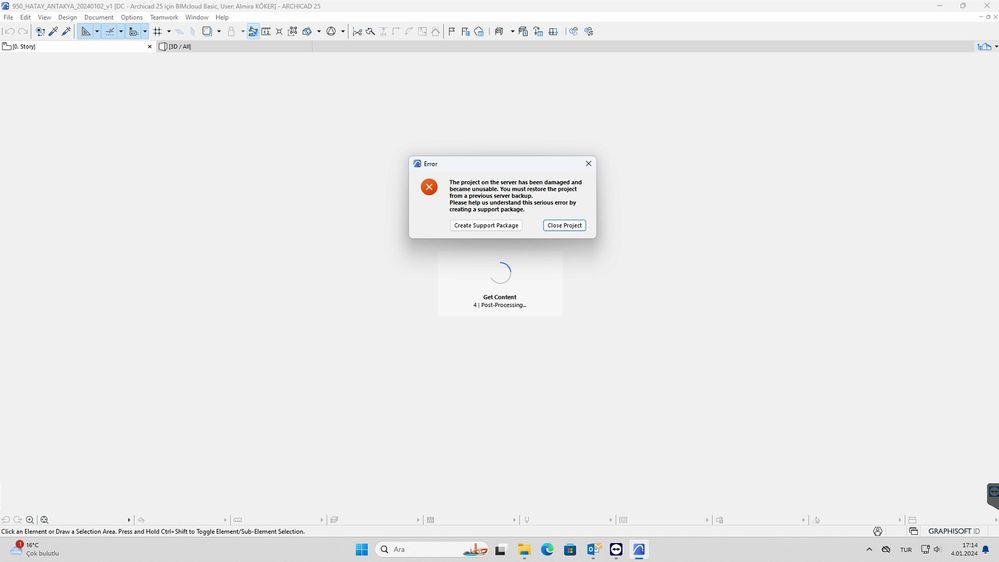Click the Lock padlock icon
999x562 pixels.
(x=231, y=31)
